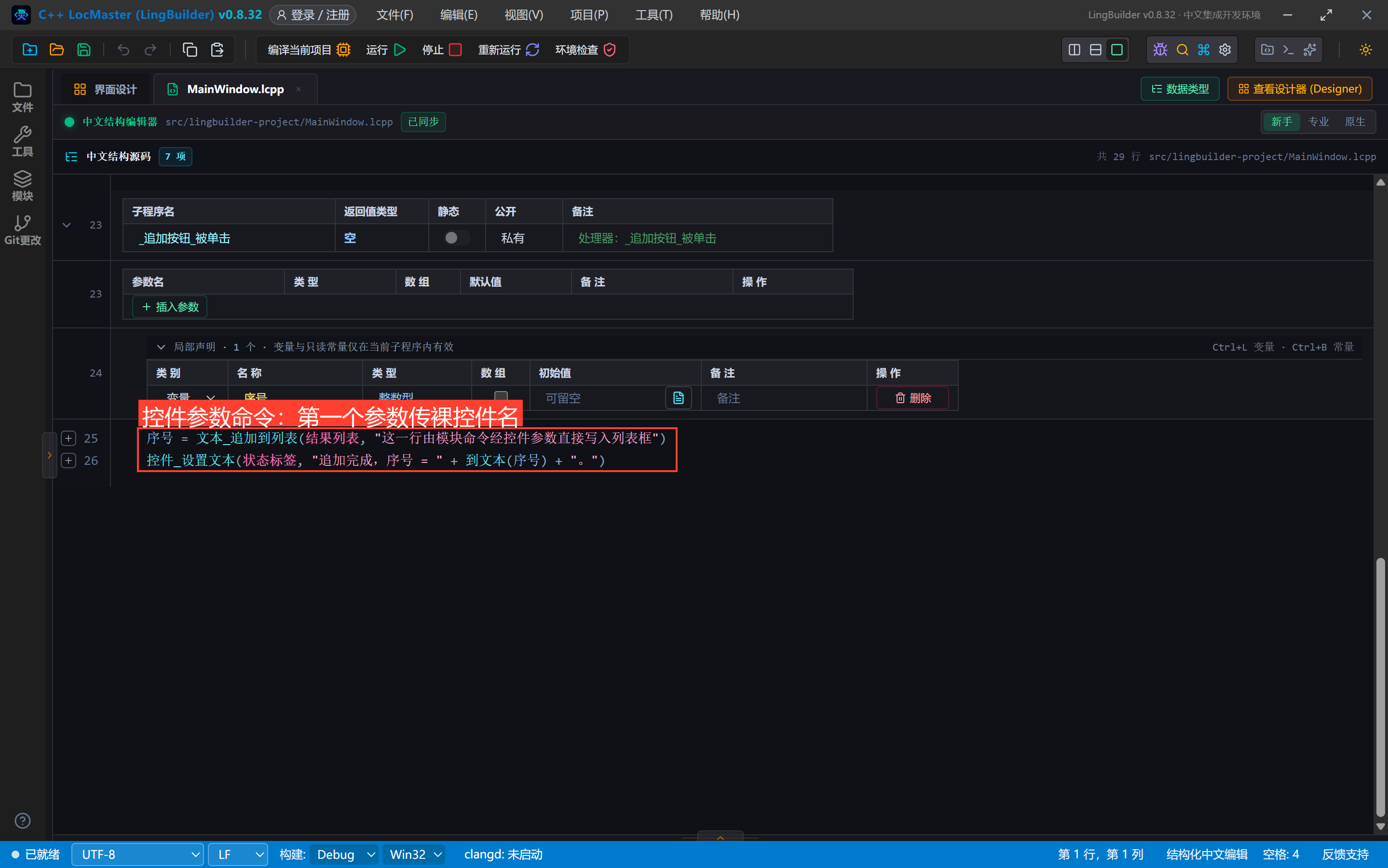Image resolution: width=1388 pixels, height=868 pixels.
Task: Open the UTF-8 encoding dropdown
Action: [x=138, y=854]
